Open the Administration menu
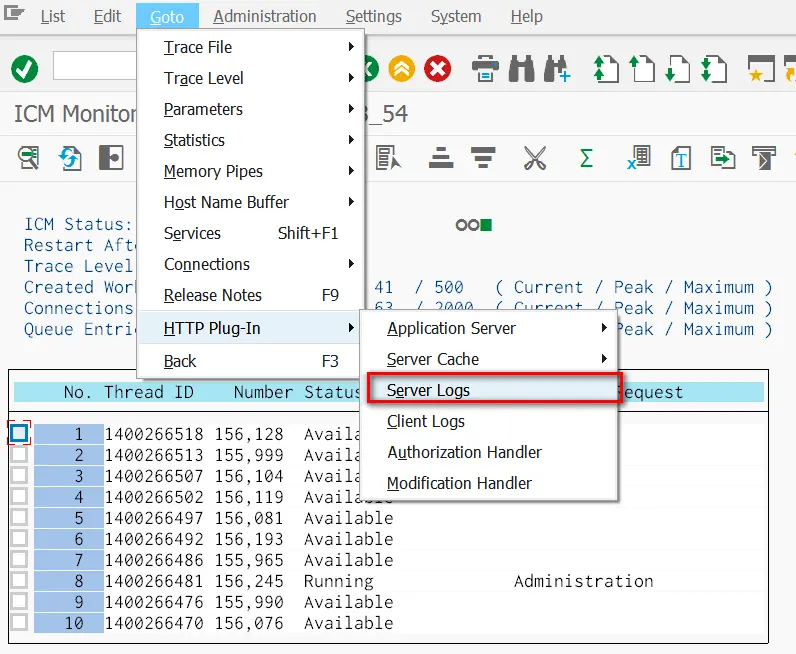This screenshot has width=796, height=654. 264,16
